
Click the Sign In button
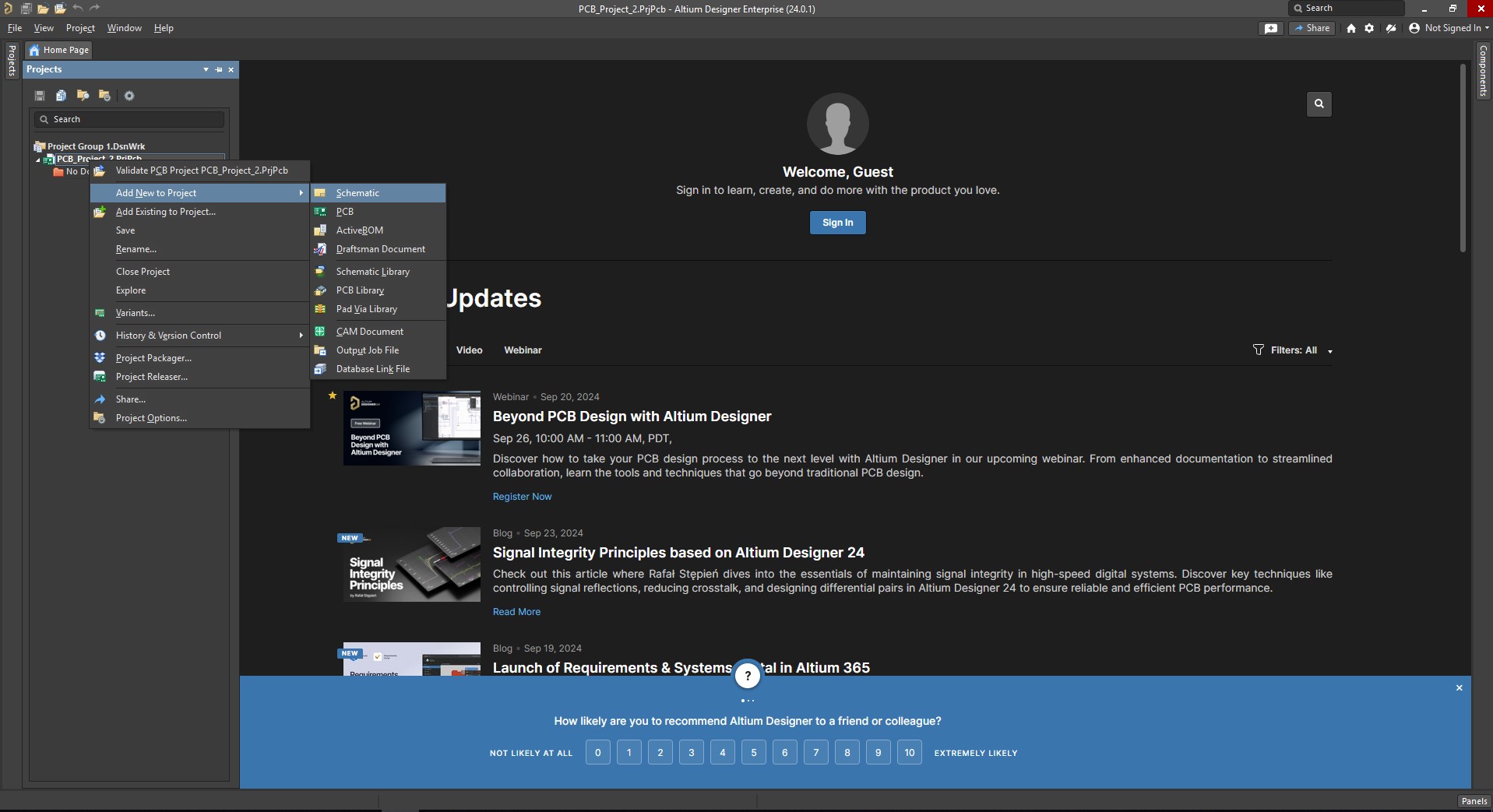[838, 223]
